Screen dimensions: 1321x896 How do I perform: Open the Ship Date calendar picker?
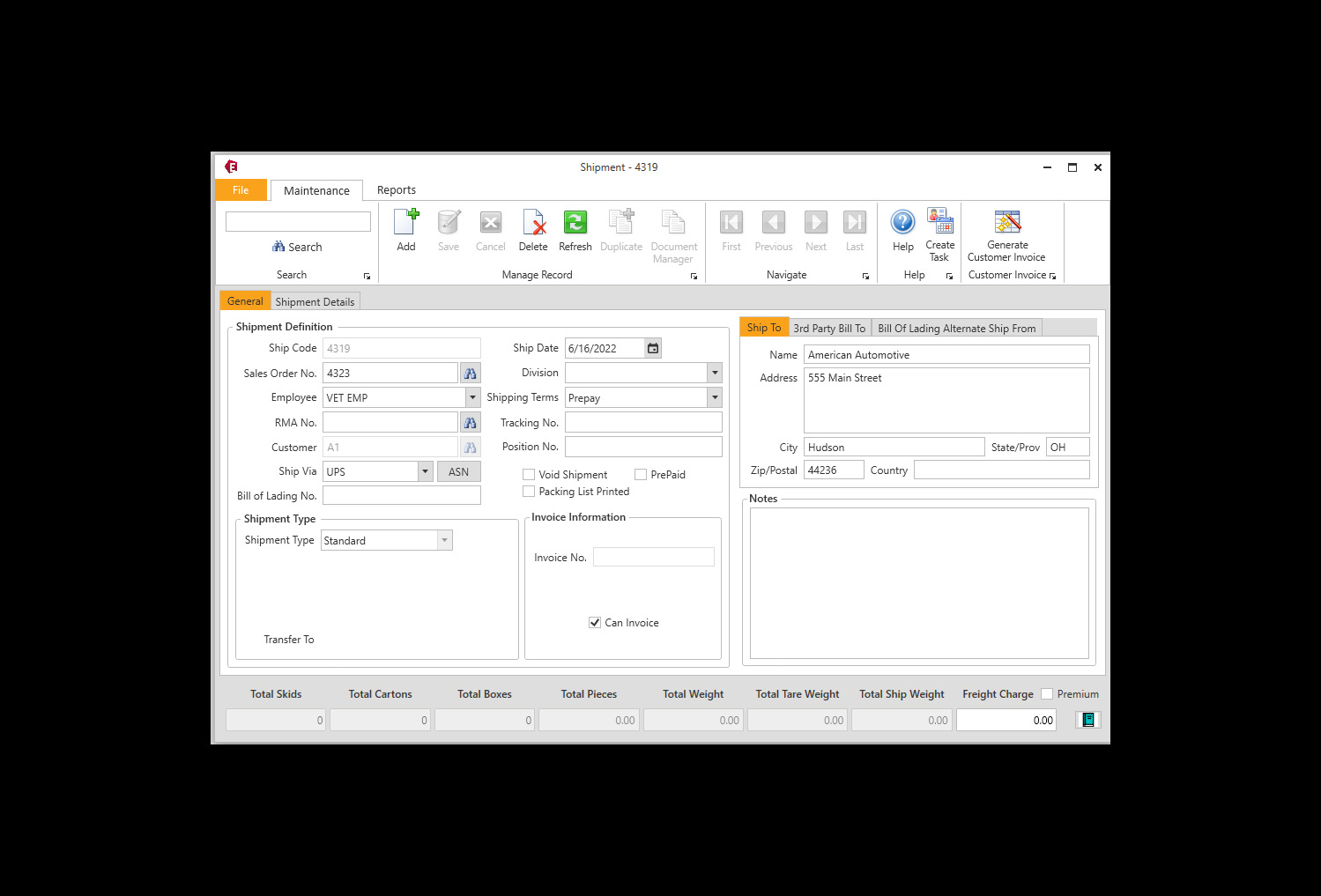tap(652, 347)
